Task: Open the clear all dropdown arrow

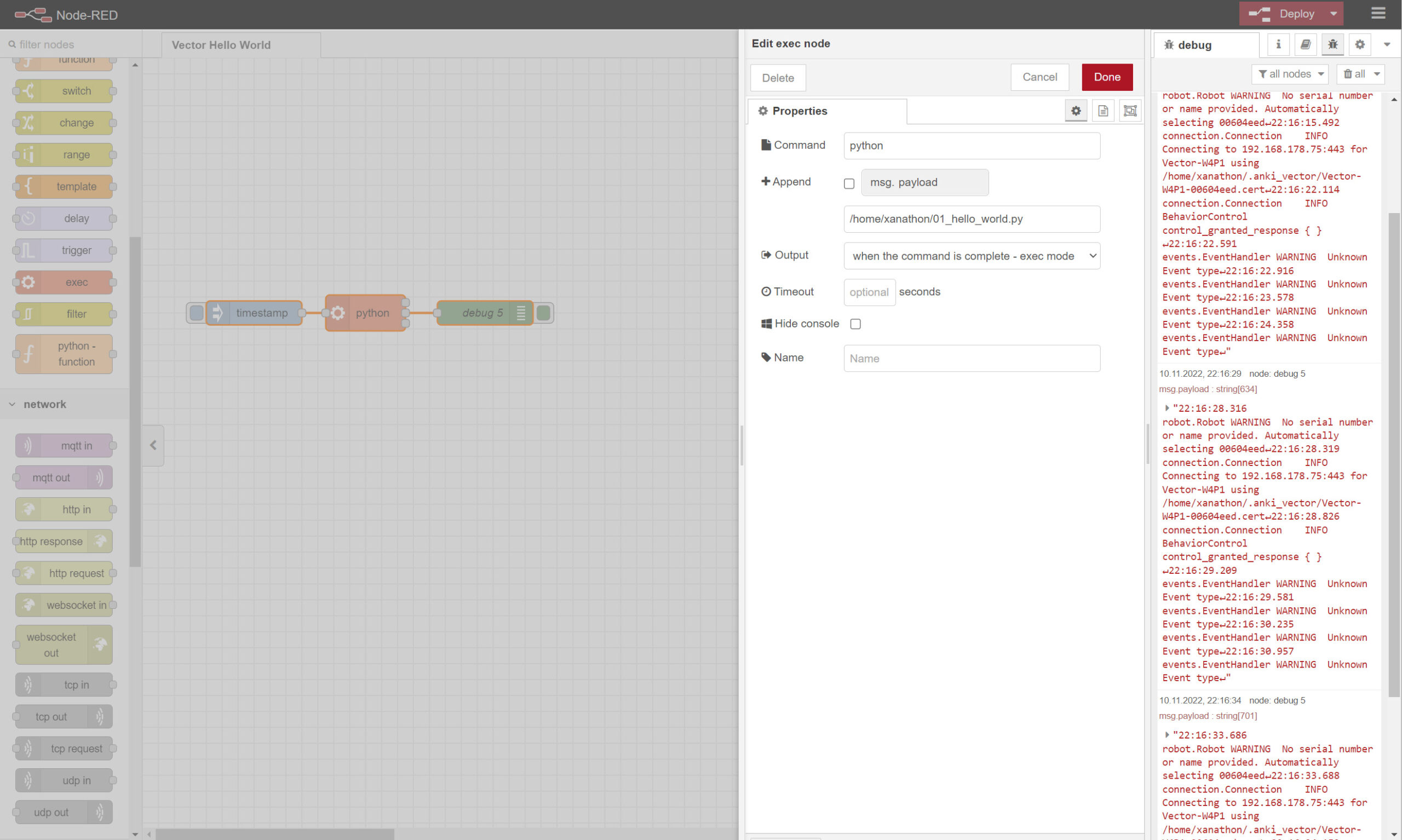Action: point(1377,74)
